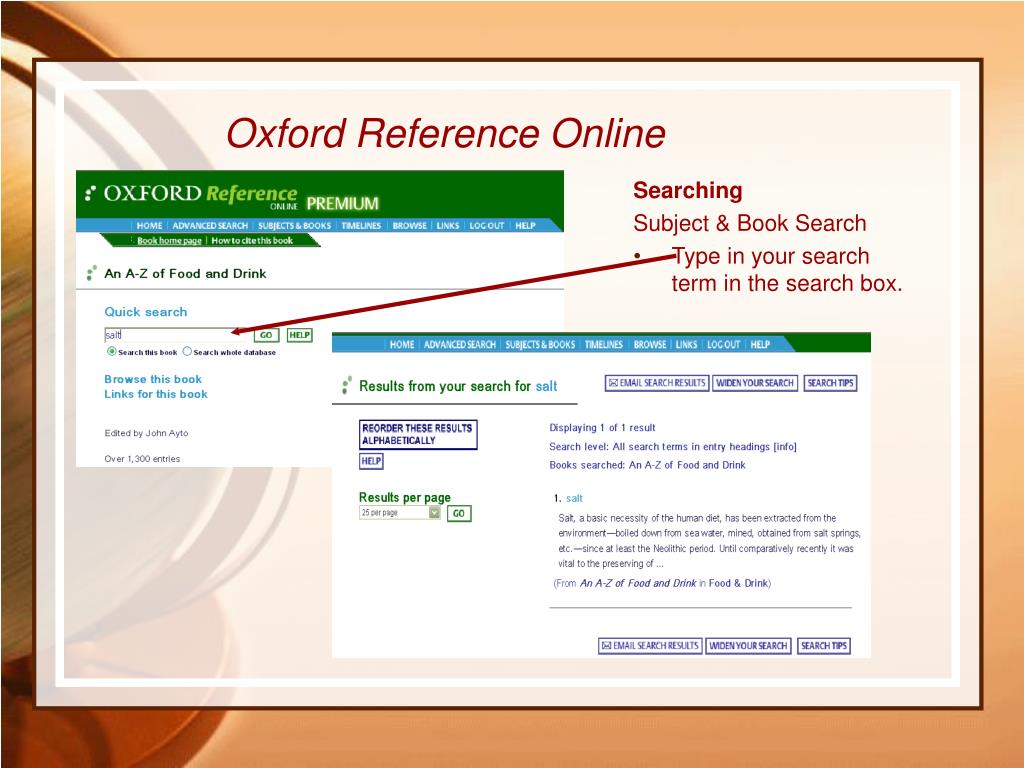The width and height of the screenshot is (1024, 768).
Task: Select the Search whole database radio button
Action: pos(187,351)
